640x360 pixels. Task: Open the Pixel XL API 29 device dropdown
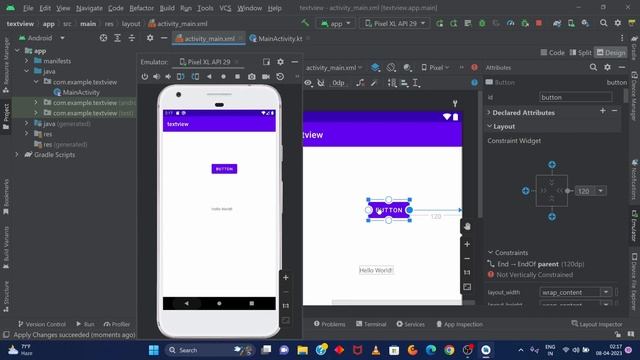click(395, 24)
